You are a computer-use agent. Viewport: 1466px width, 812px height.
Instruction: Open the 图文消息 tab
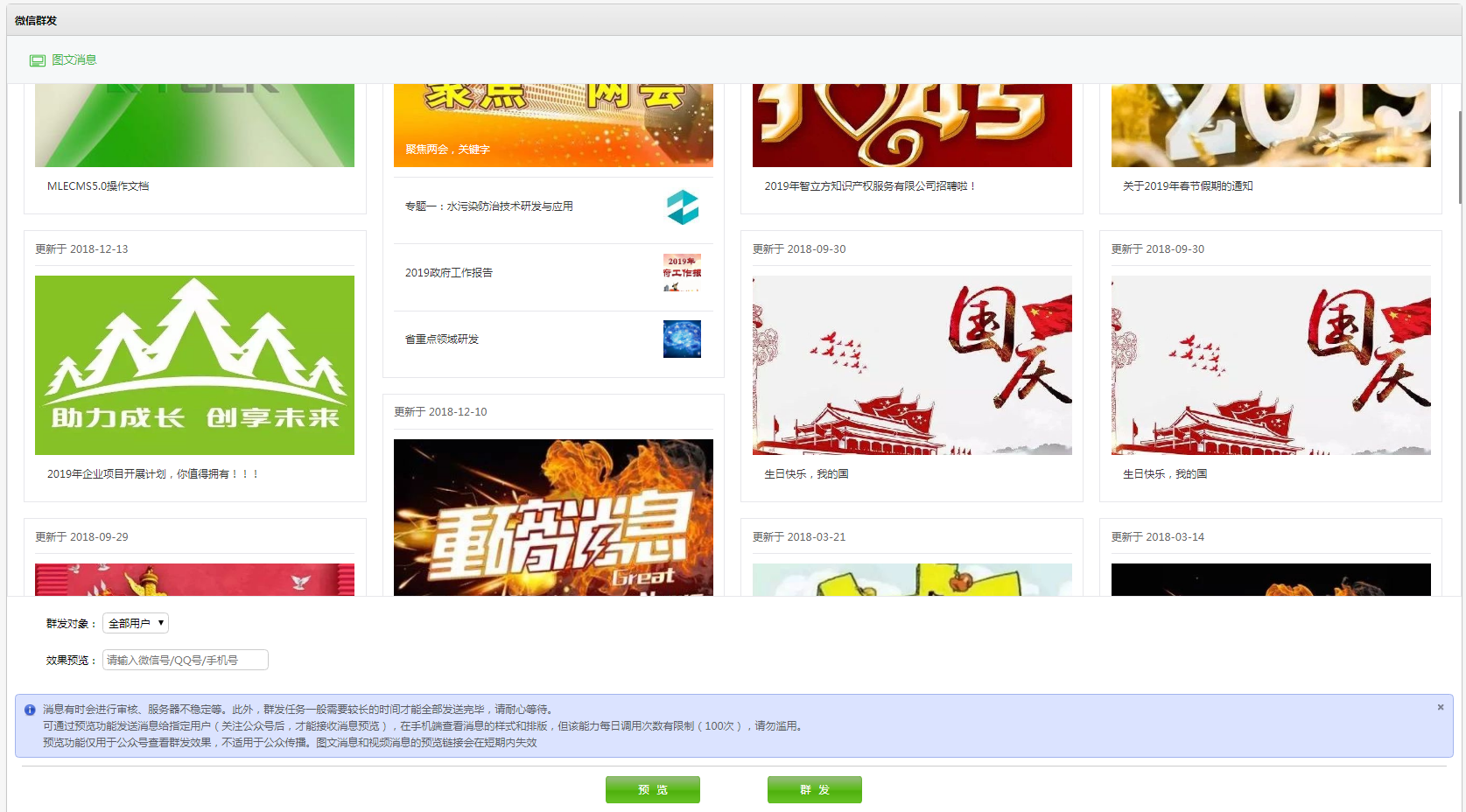pyautogui.click(x=63, y=60)
